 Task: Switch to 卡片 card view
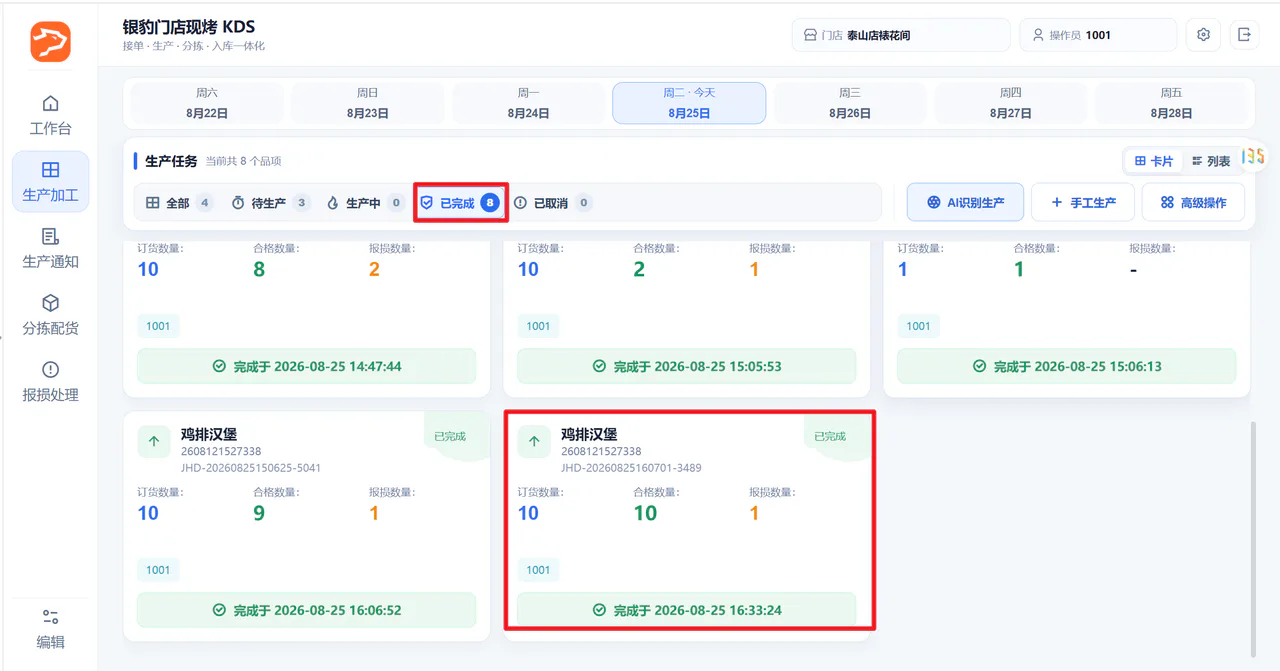coord(1154,161)
